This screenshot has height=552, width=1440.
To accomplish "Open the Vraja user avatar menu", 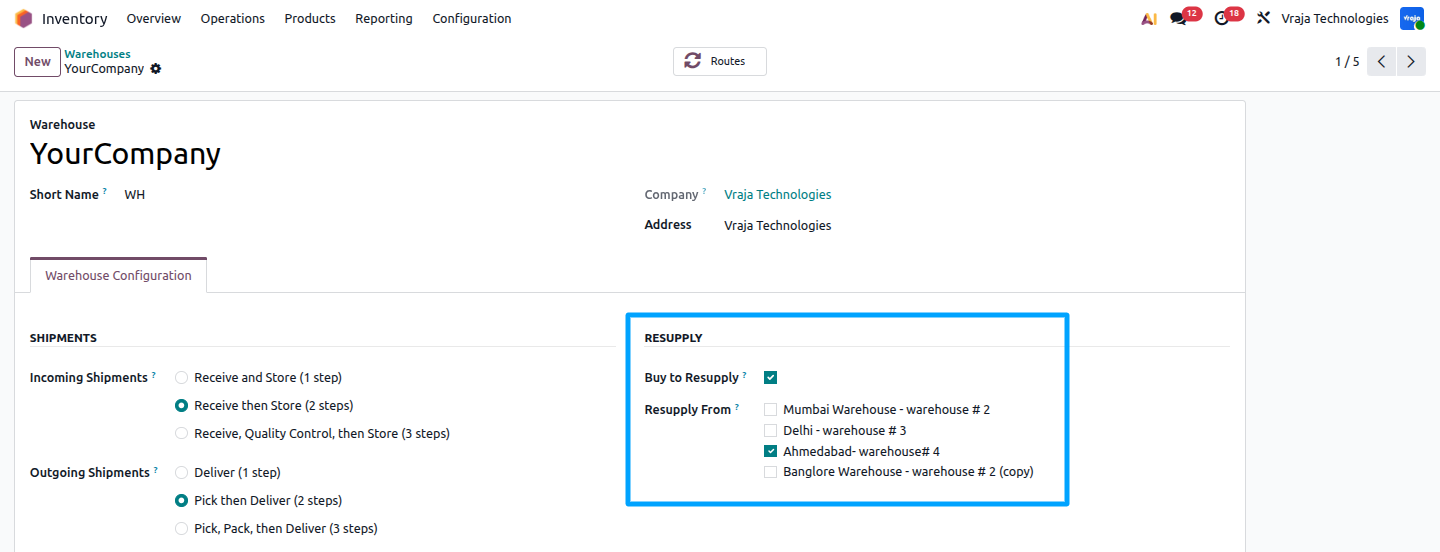I will pyautogui.click(x=1412, y=19).
